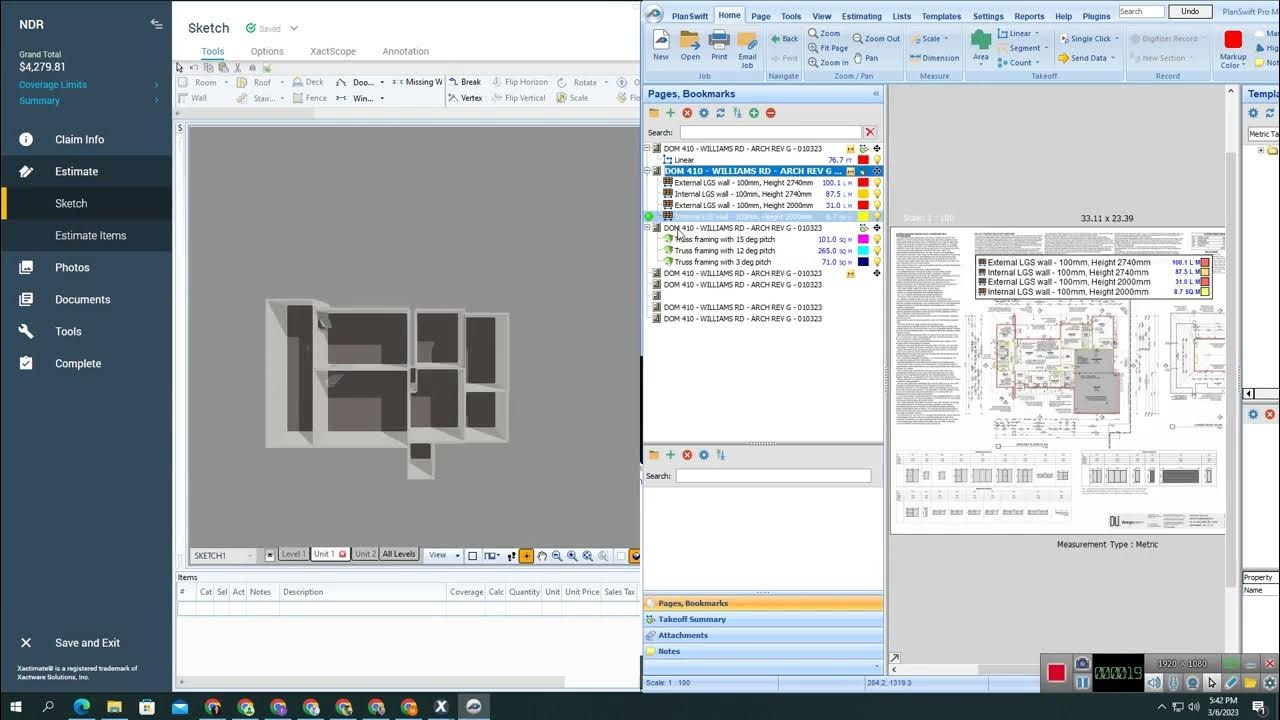This screenshot has width=1280, height=720.
Task: Click the All Levels toggle below sketch
Action: pyautogui.click(x=398, y=554)
